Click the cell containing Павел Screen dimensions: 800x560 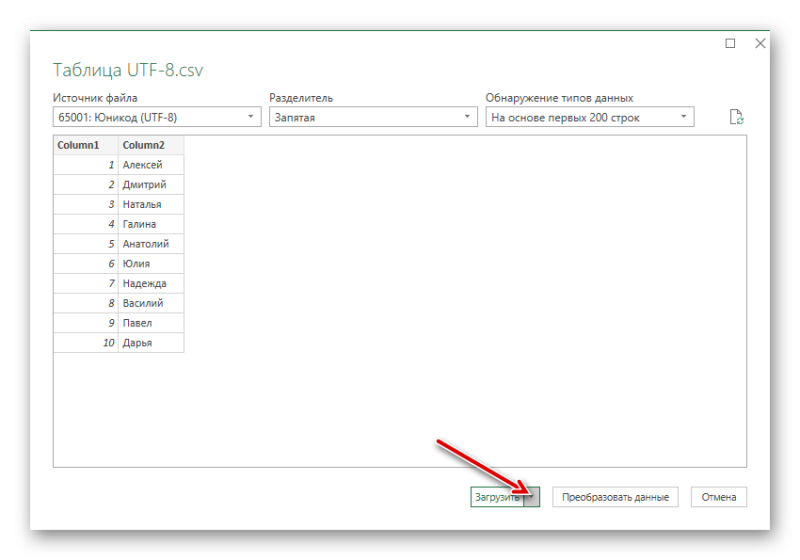coord(151,323)
